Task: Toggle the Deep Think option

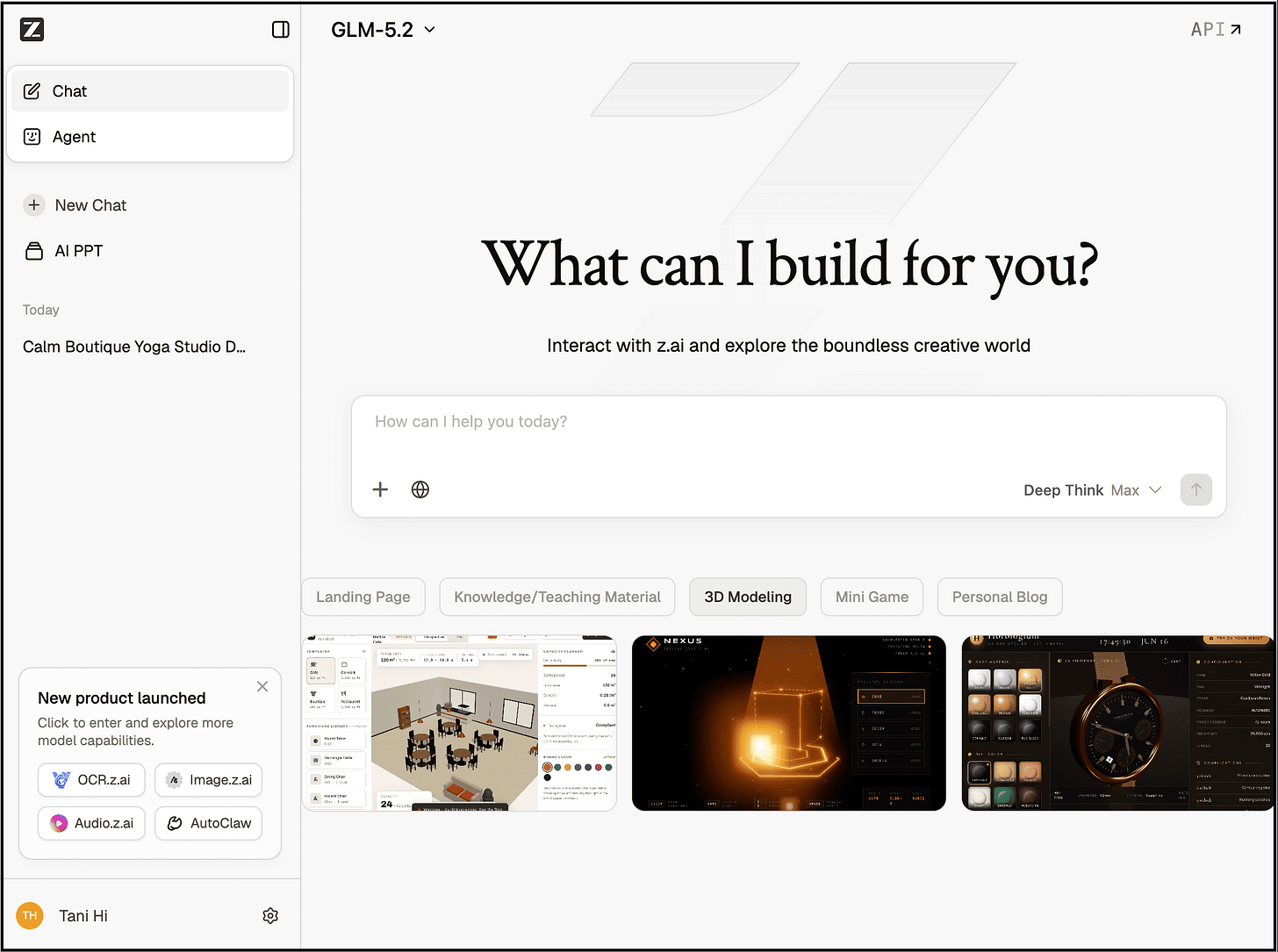Action: coord(1063,490)
